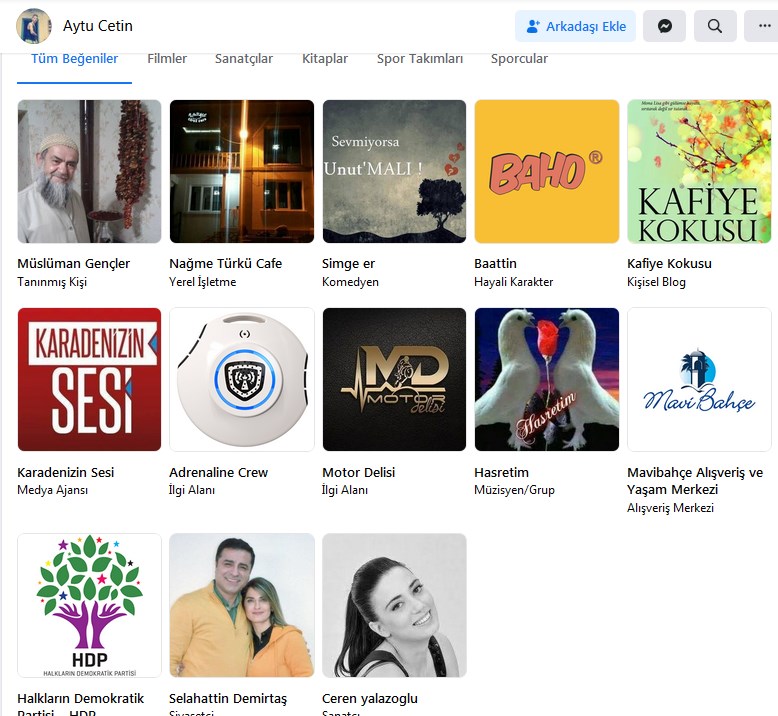The image size is (778, 716).
Task: Click Aytu Cetin profile name
Action: point(98,26)
